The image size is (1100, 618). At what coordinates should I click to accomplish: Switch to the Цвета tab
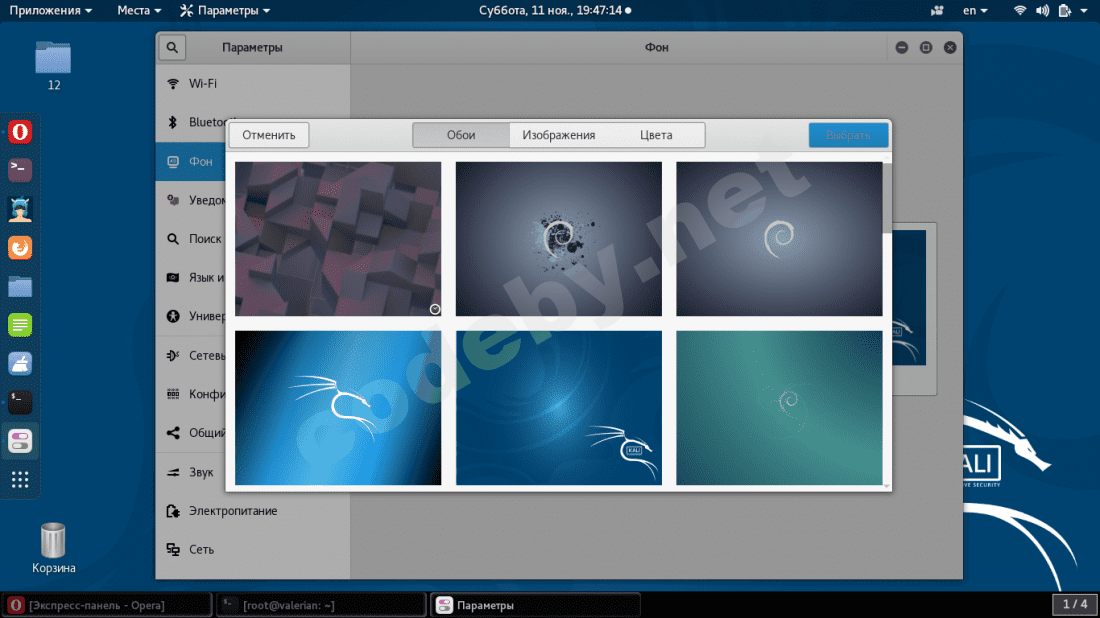(656, 135)
